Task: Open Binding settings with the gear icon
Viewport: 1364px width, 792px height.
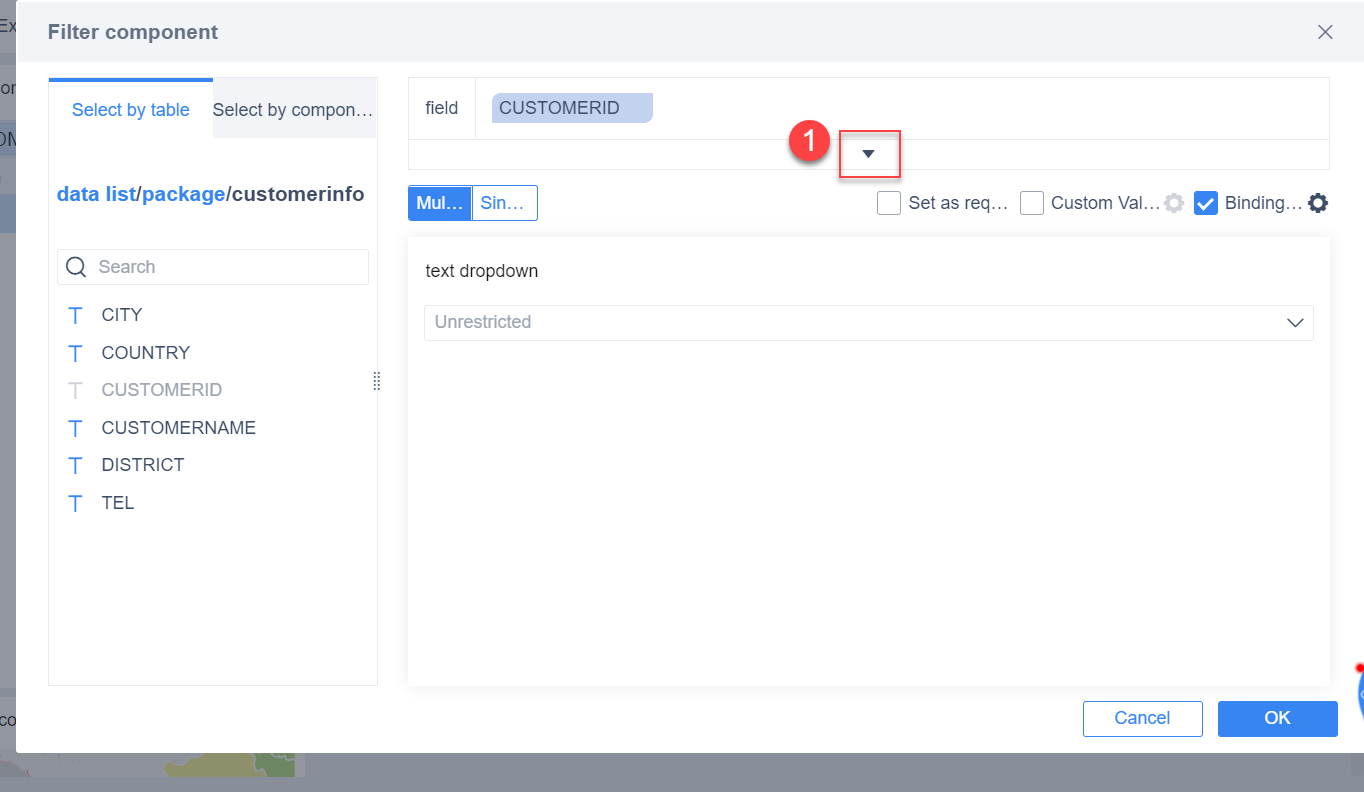Action: [x=1318, y=203]
